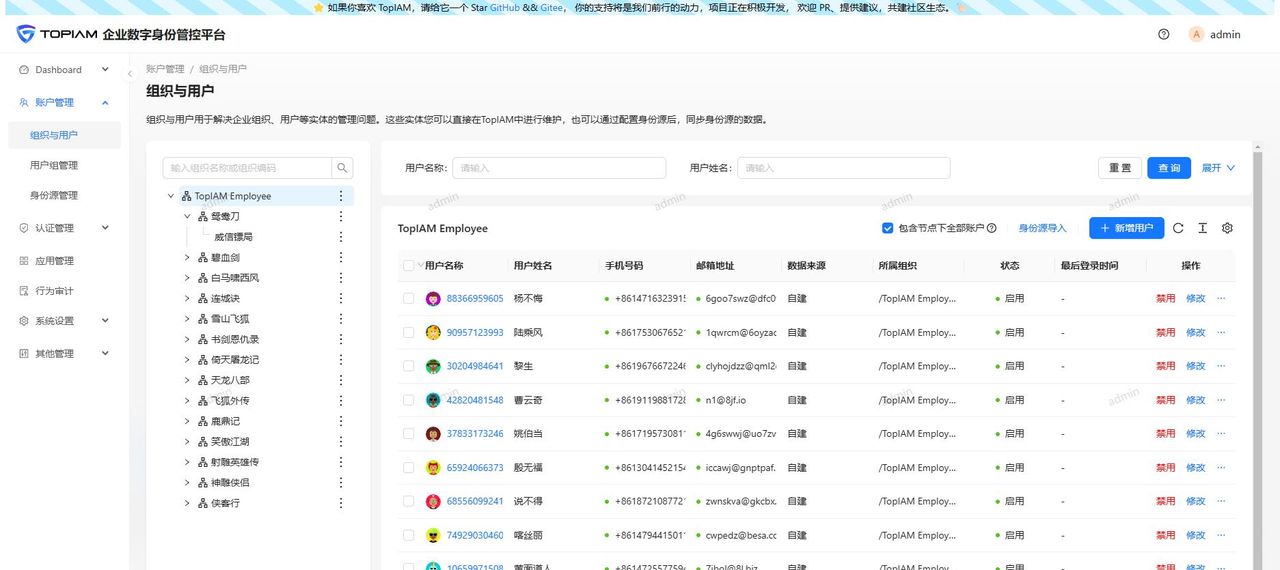
Task: Focus the 用户姓名 input field
Action: [844, 168]
